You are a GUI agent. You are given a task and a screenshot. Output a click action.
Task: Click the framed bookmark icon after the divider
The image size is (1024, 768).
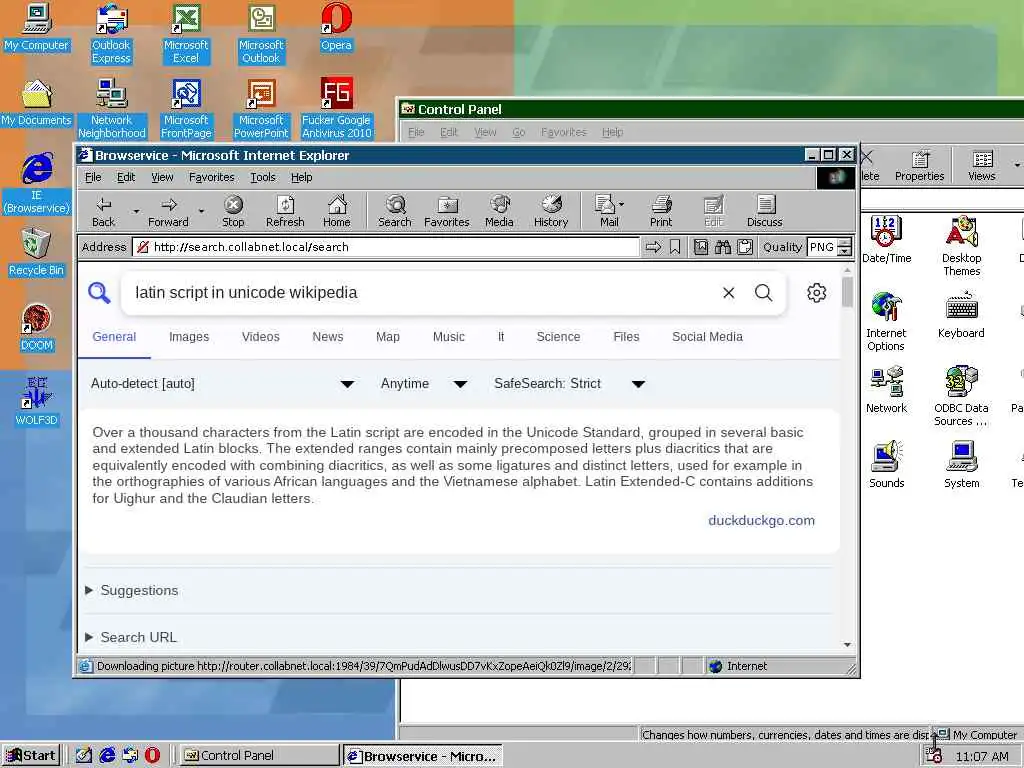[x=701, y=247]
